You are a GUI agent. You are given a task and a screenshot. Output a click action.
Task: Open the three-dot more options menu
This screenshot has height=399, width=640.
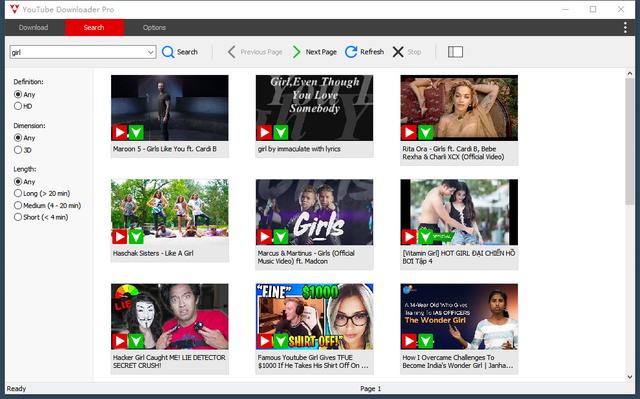point(625,27)
